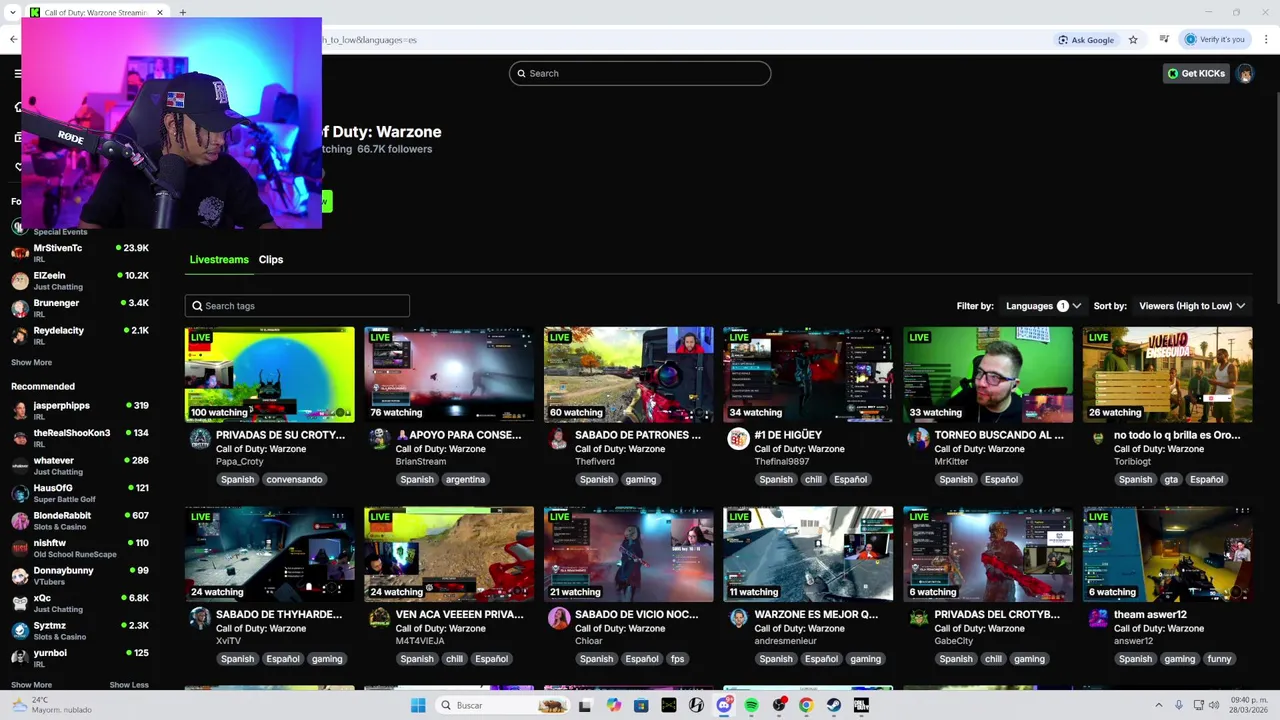
Task: Open the stream title SABADO DE PATRONES
Action: (x=638, y=435)
